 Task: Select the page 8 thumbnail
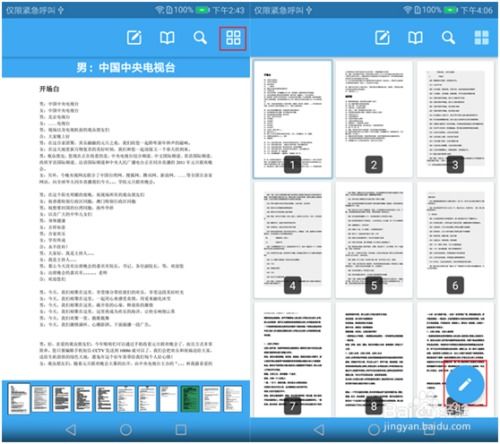[374, 359]
